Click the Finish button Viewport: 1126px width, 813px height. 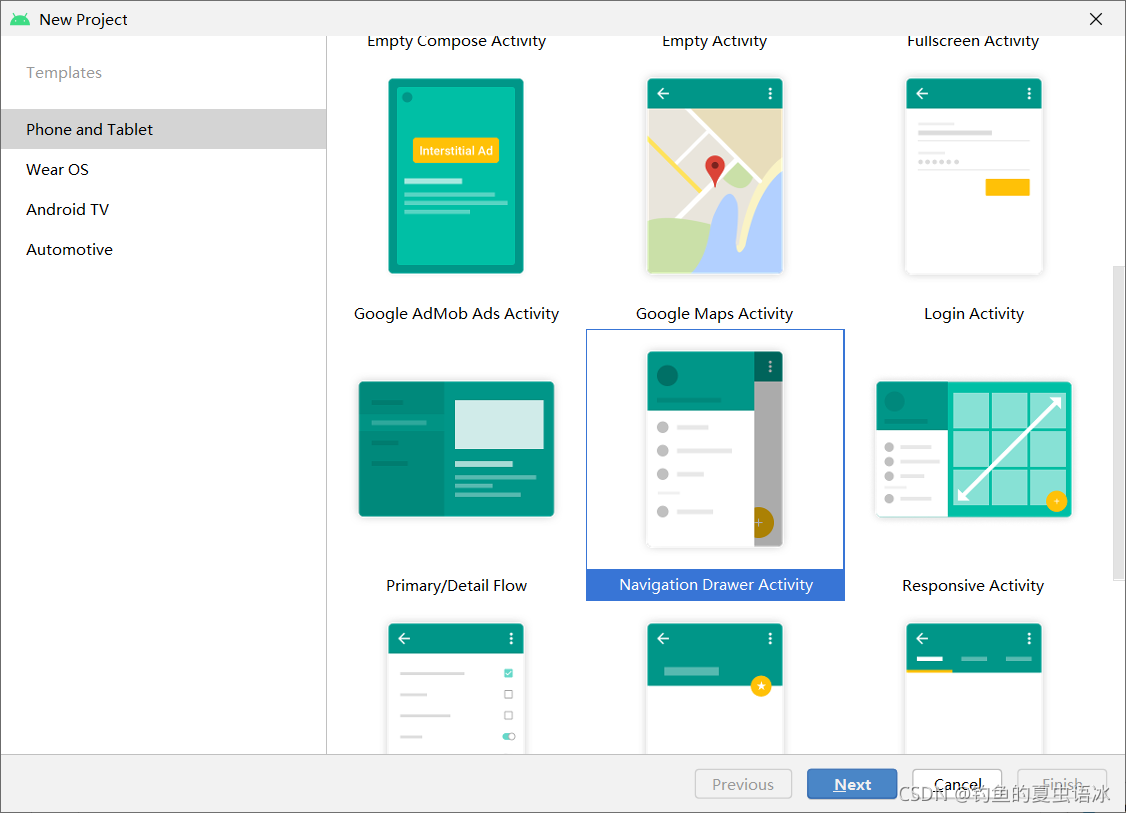tap(1062, 784)
